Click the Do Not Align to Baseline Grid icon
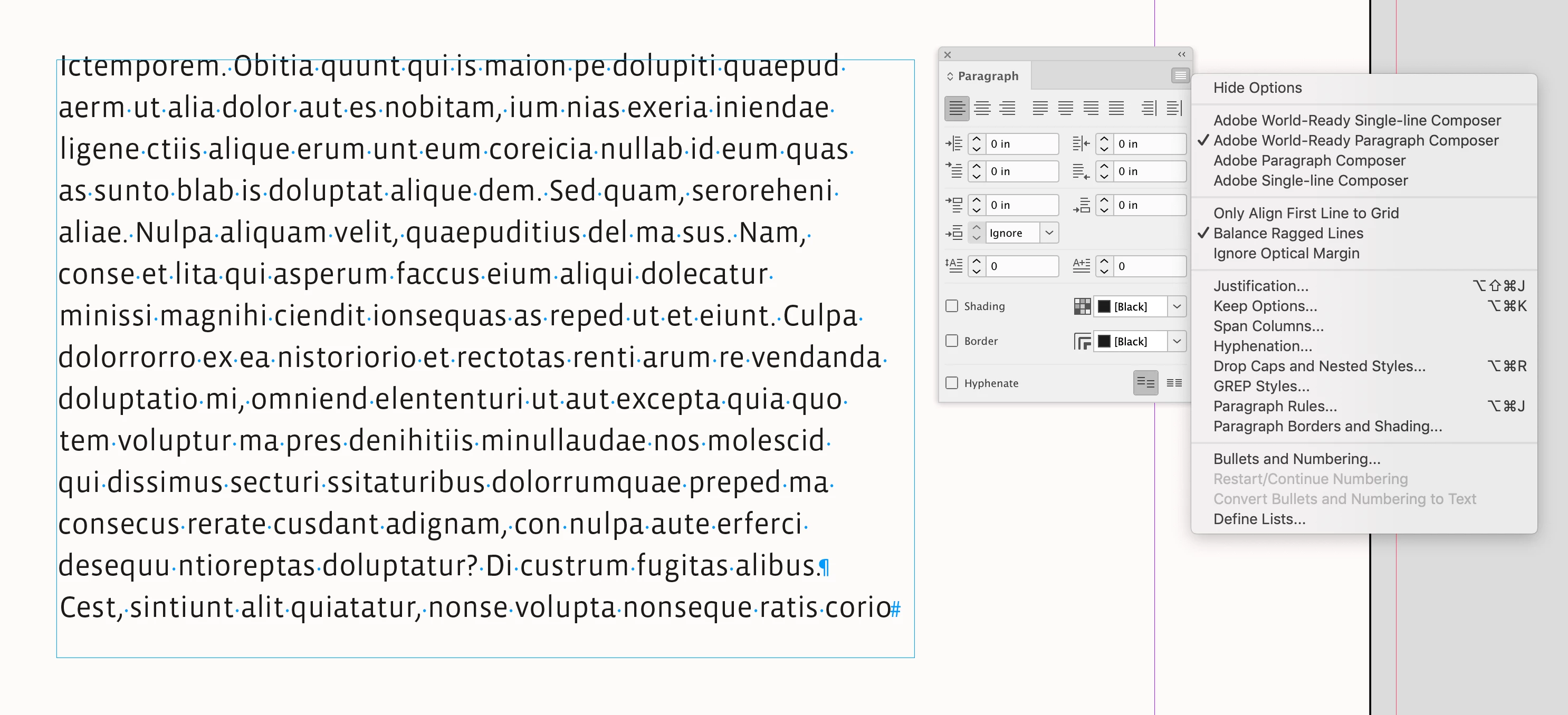Image resolution: width=1568 pixels, height=715 pixels. (1145, 383)
